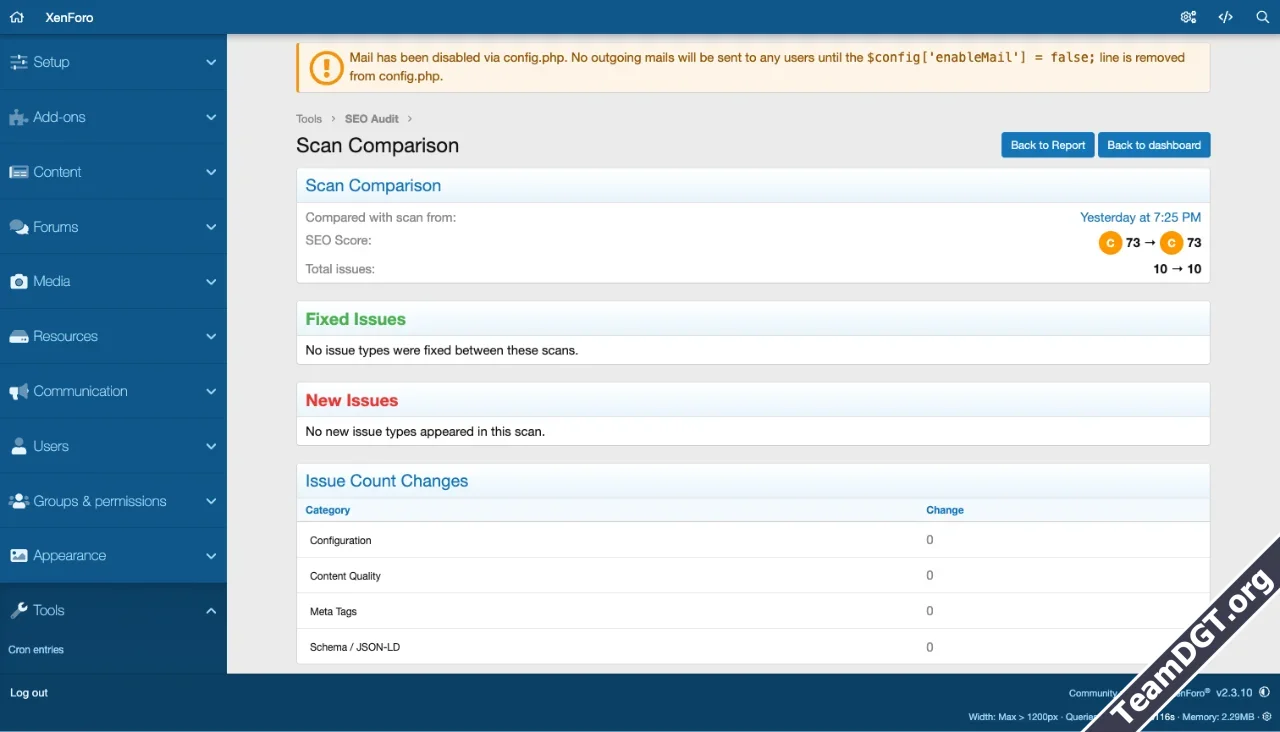Image resolution: width=1280 pixels, height=732 pixels.
Task: Click the Media camera icon in sidebar
Action: [x=18, y=282]
